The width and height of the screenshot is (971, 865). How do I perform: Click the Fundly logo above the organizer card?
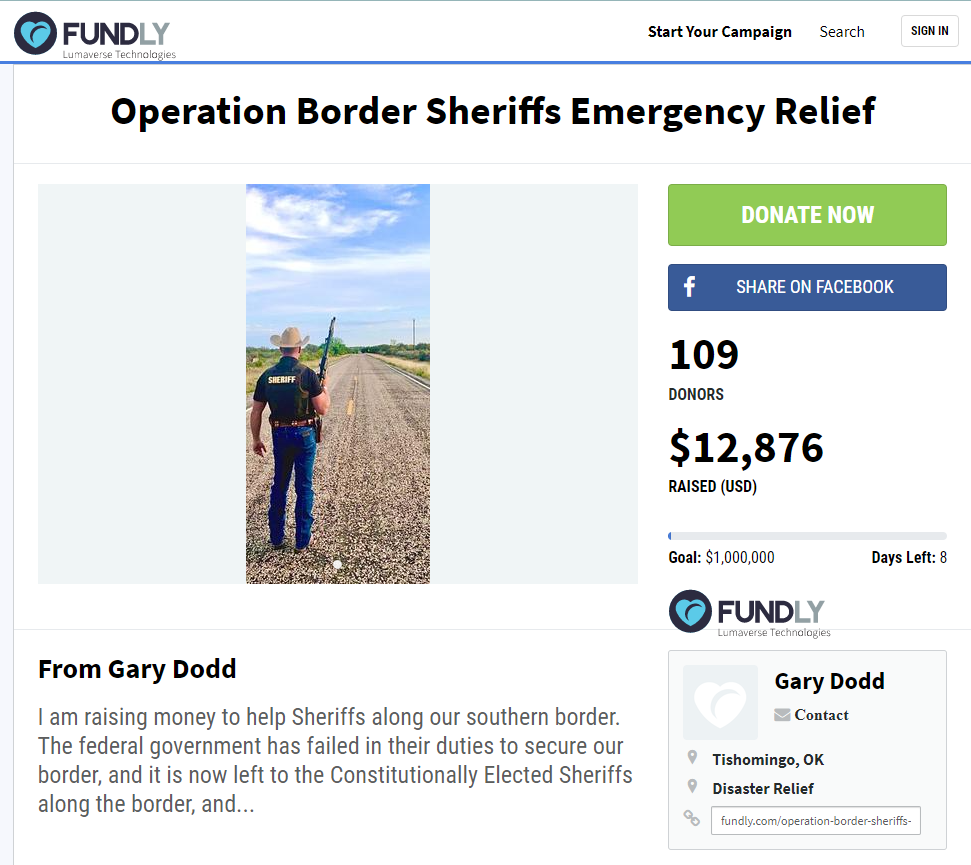coord(750,614)
